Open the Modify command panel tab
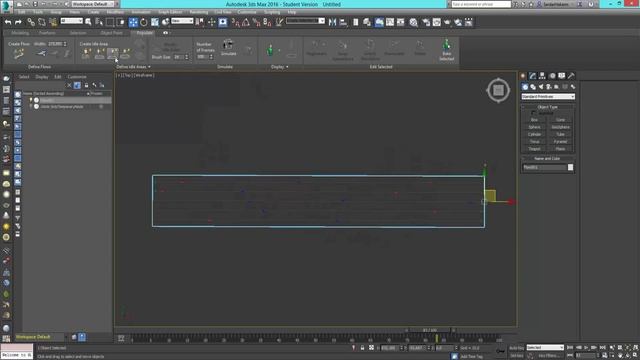Image resolution: width=640 pixels, height=360 pixels. (x=533, y=76)
